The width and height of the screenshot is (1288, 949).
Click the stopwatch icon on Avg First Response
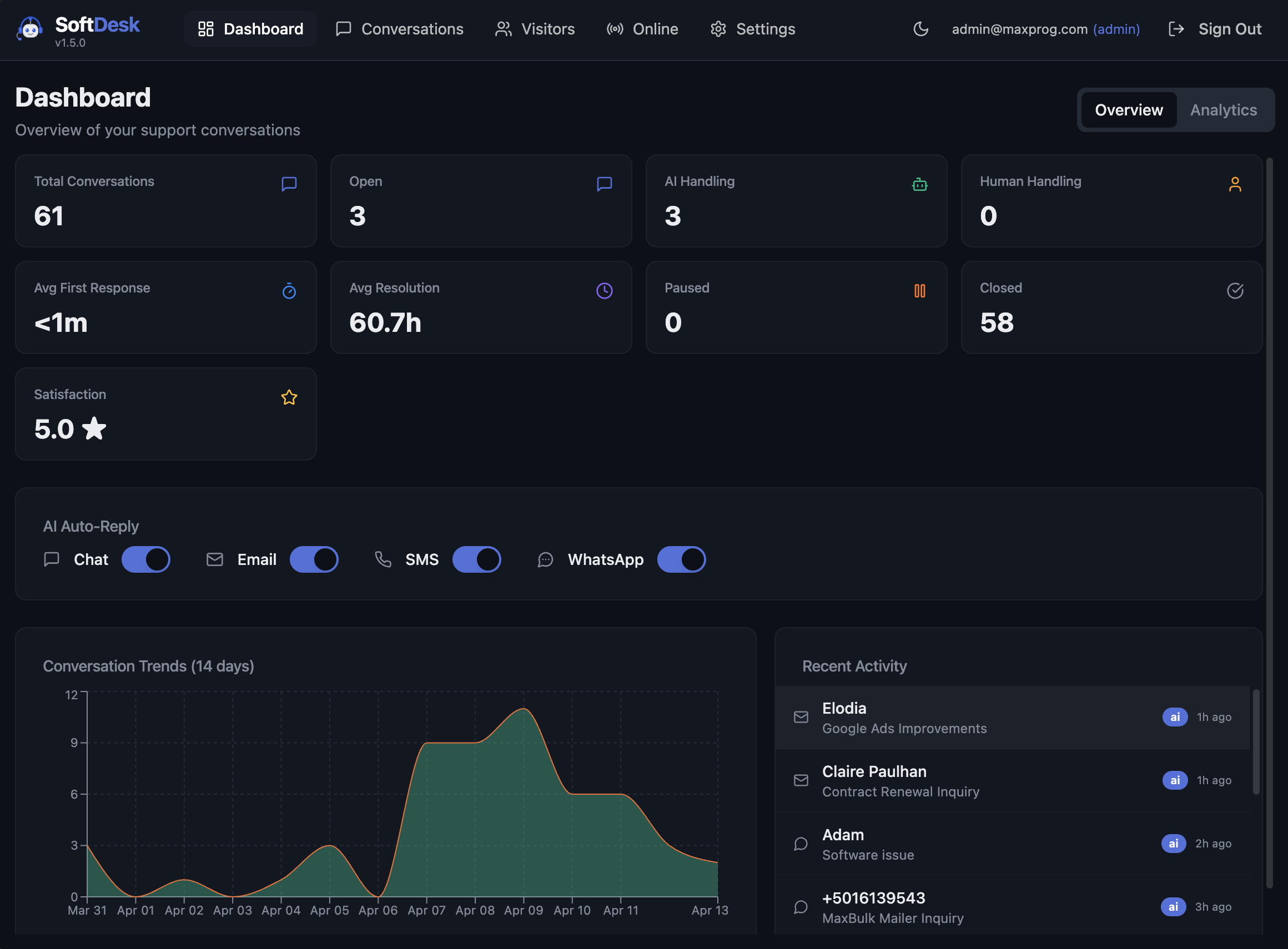click(289, 291)
